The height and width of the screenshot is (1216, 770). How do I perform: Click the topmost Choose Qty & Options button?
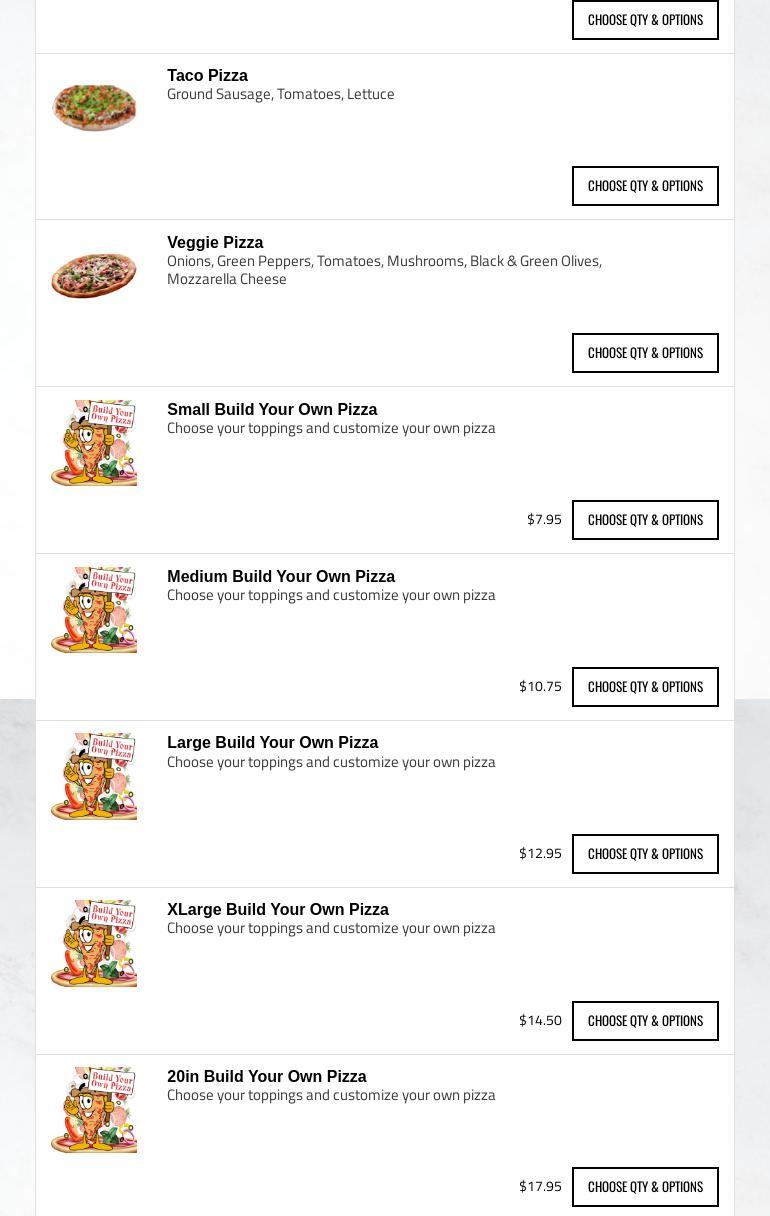pyautogui.click(x=645, y=20)
